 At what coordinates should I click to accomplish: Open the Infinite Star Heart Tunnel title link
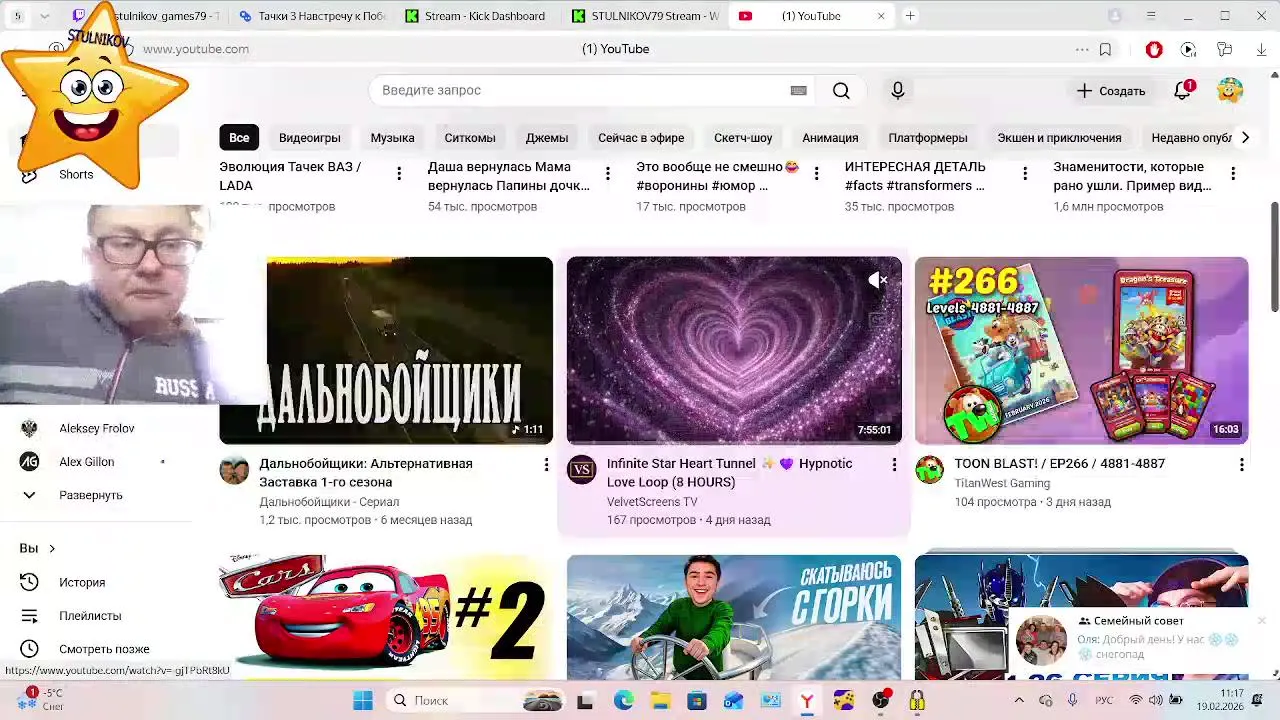point(730,473)
